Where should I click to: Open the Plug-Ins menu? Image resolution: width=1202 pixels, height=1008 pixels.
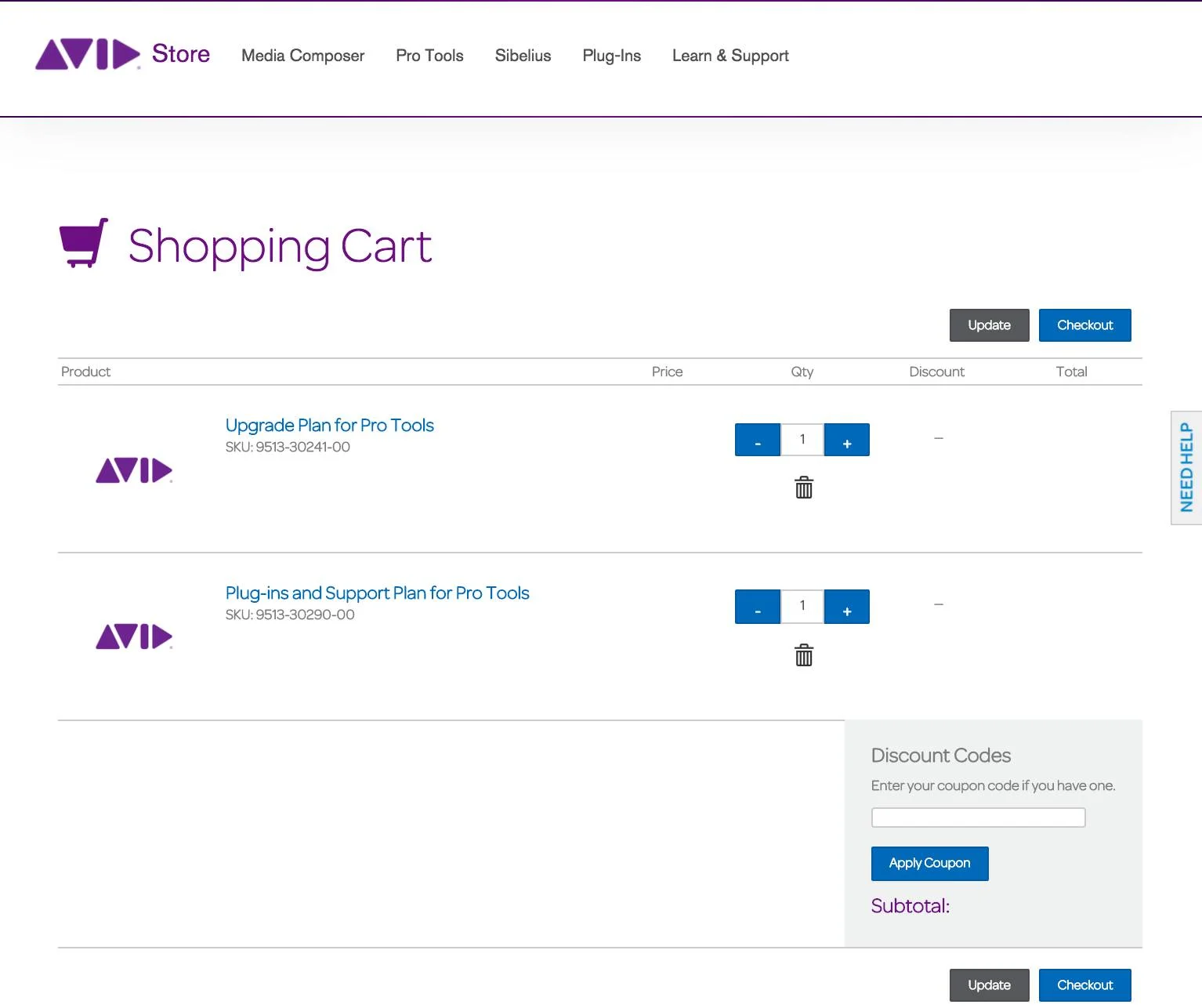pos(611,56)
